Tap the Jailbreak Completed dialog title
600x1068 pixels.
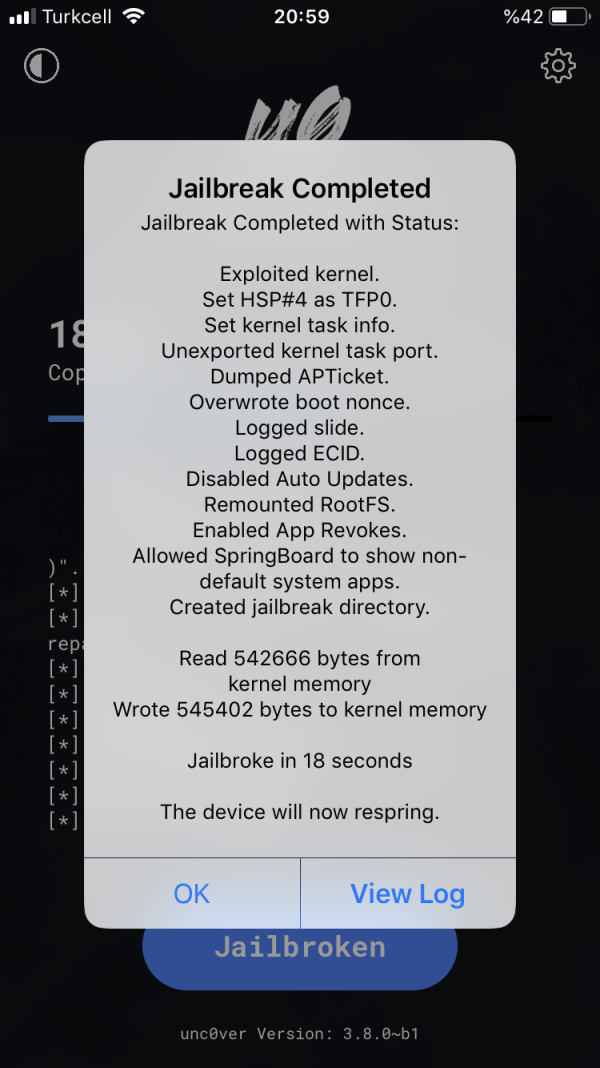click(x=299, y=188)
